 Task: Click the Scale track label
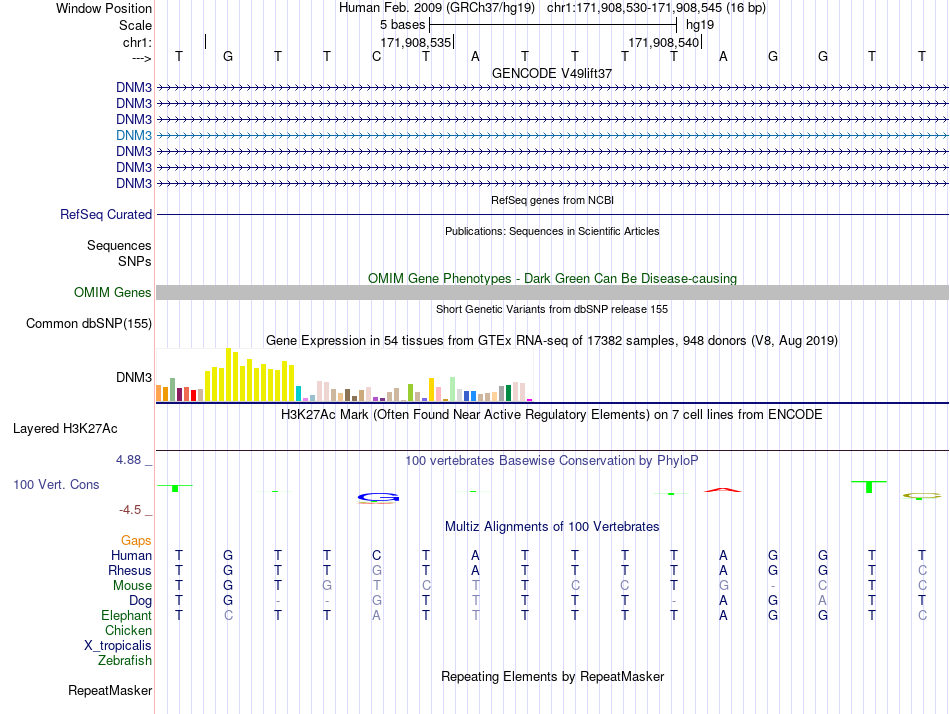135,25
